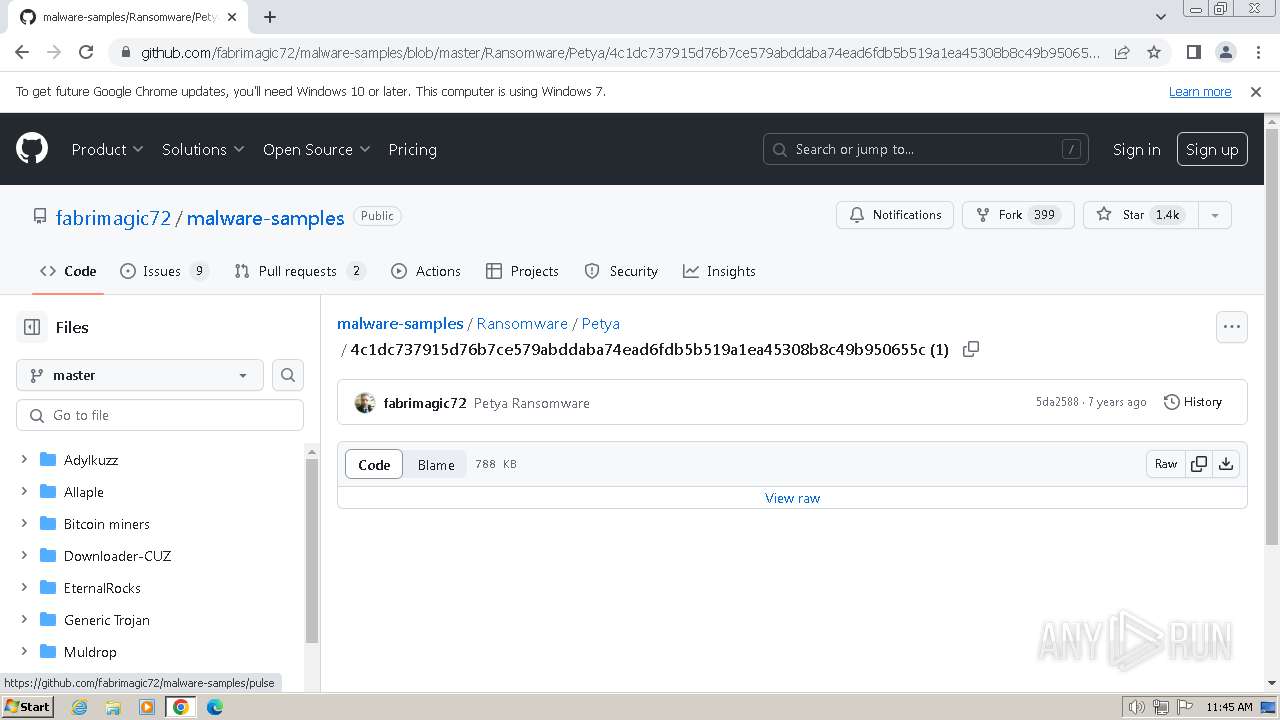1280x720 pixels.
Task: Expand the Muldrop folder chevron
Action: tap(24, 652)
